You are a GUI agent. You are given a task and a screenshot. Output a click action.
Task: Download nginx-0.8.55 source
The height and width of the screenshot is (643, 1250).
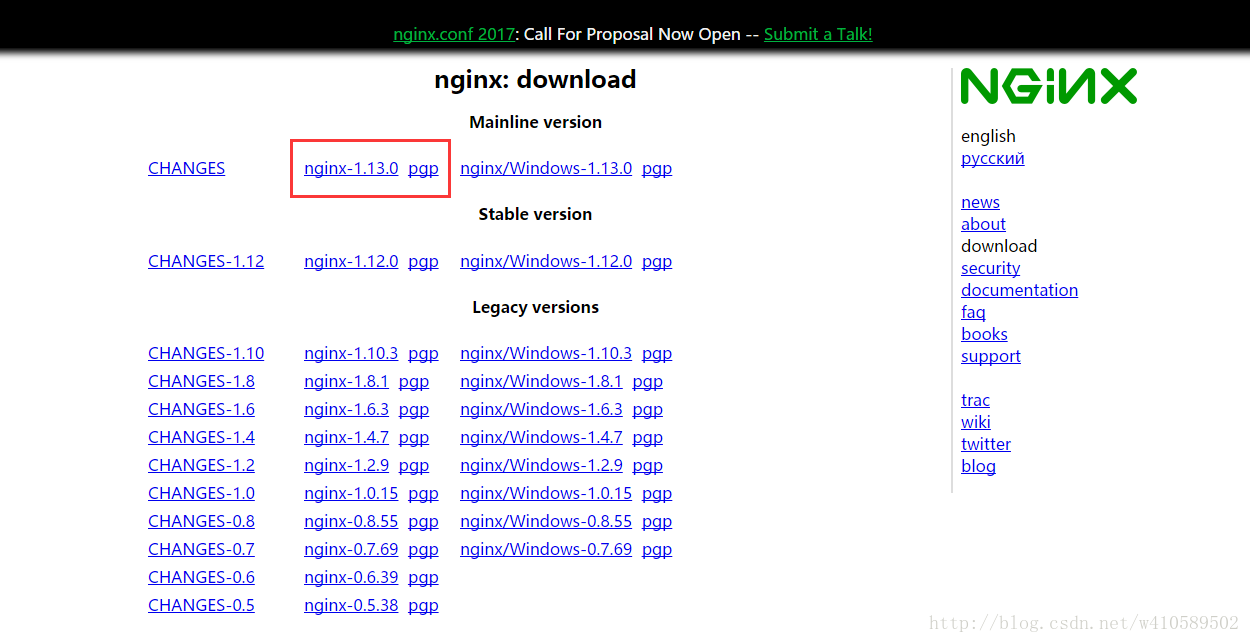point(351,521)
